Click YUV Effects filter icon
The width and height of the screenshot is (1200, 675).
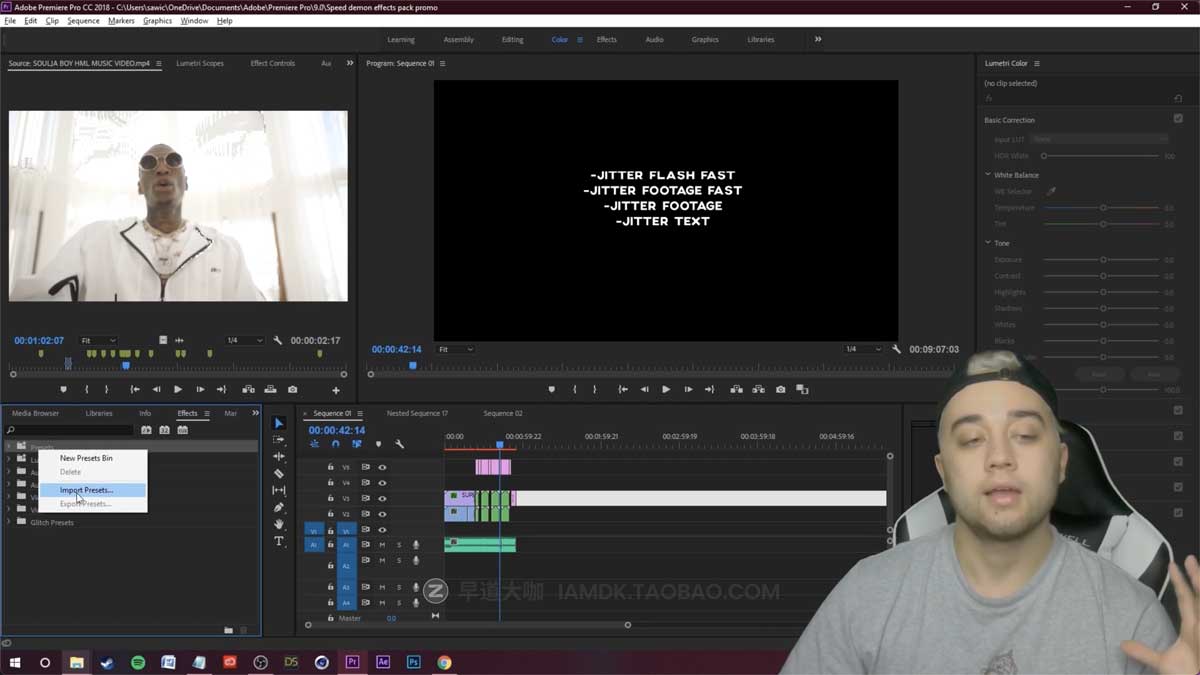point(182,430)
